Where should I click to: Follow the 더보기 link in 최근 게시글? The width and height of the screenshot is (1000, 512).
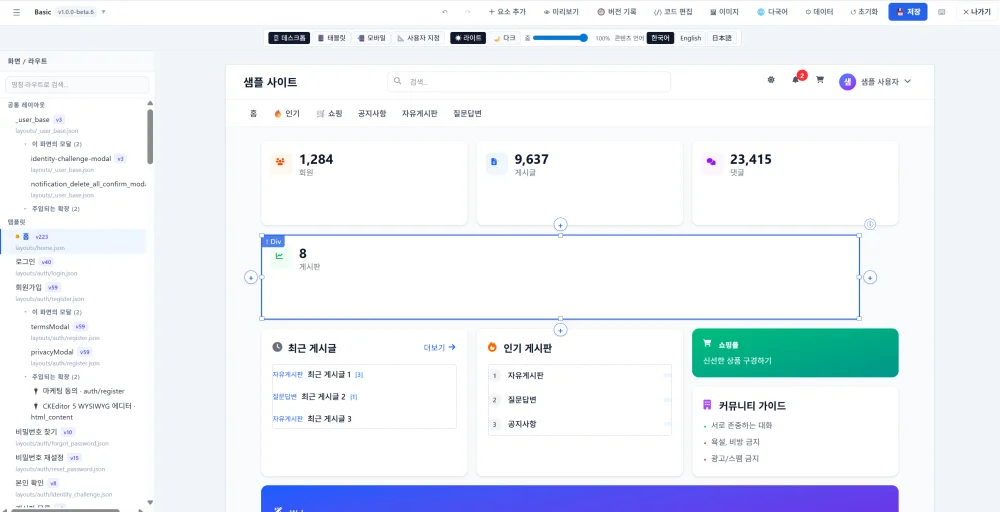point(440,347)
